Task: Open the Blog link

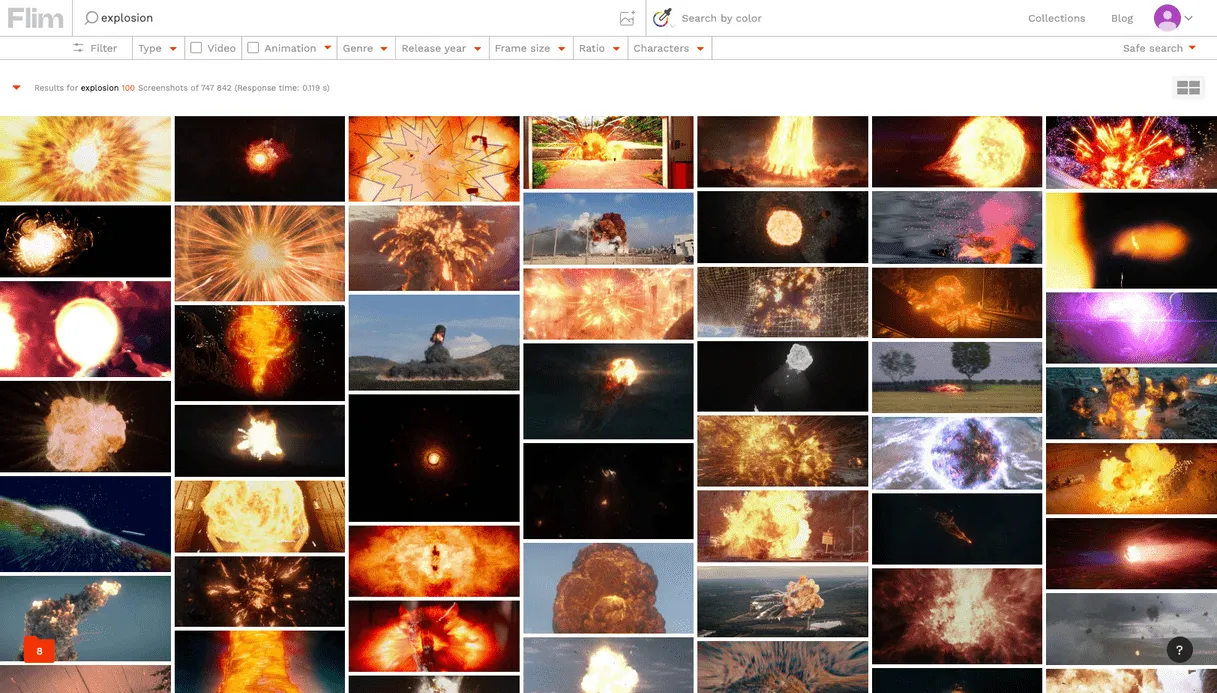Action: [x=1122, y=18]
